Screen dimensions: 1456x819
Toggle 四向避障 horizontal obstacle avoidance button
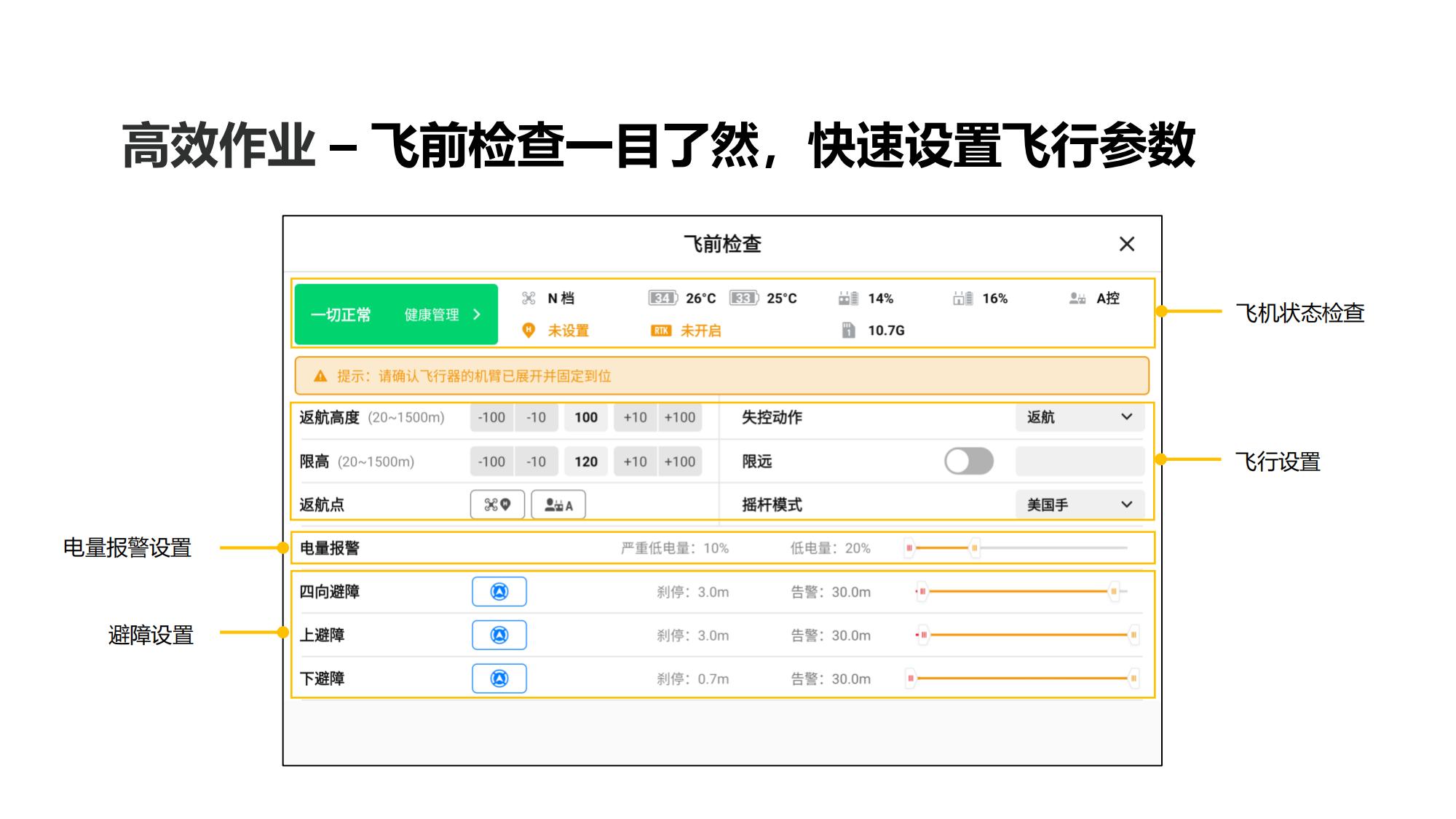[499, 592]
